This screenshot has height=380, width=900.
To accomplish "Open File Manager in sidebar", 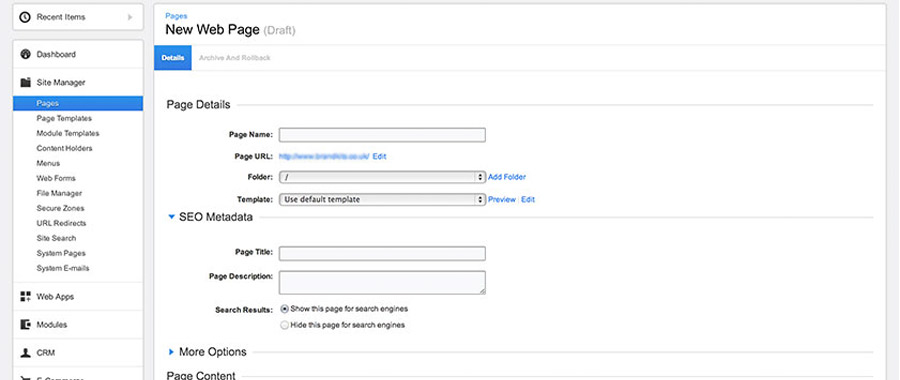I will (59, 193).
